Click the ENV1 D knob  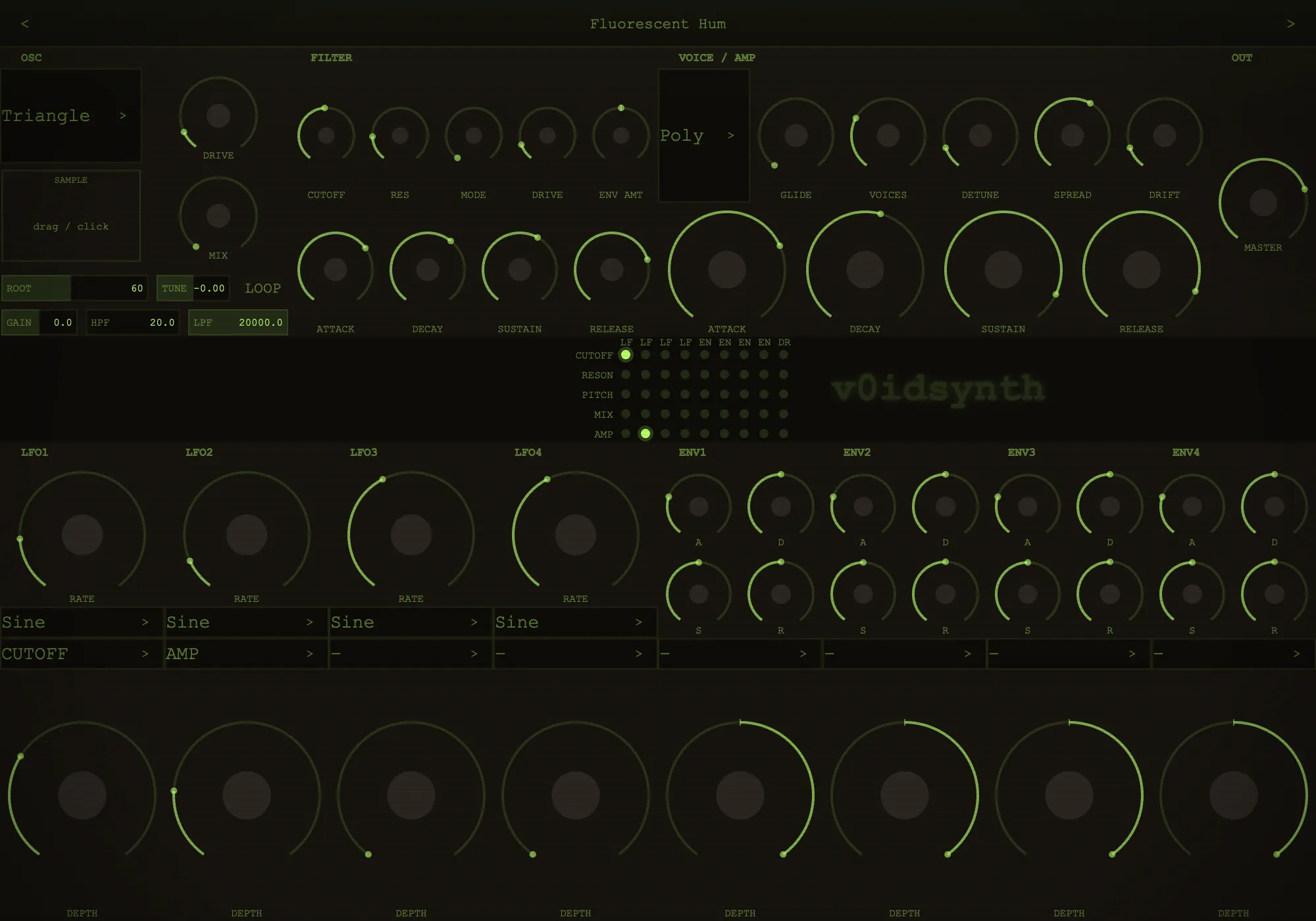[x=781, y=507]
